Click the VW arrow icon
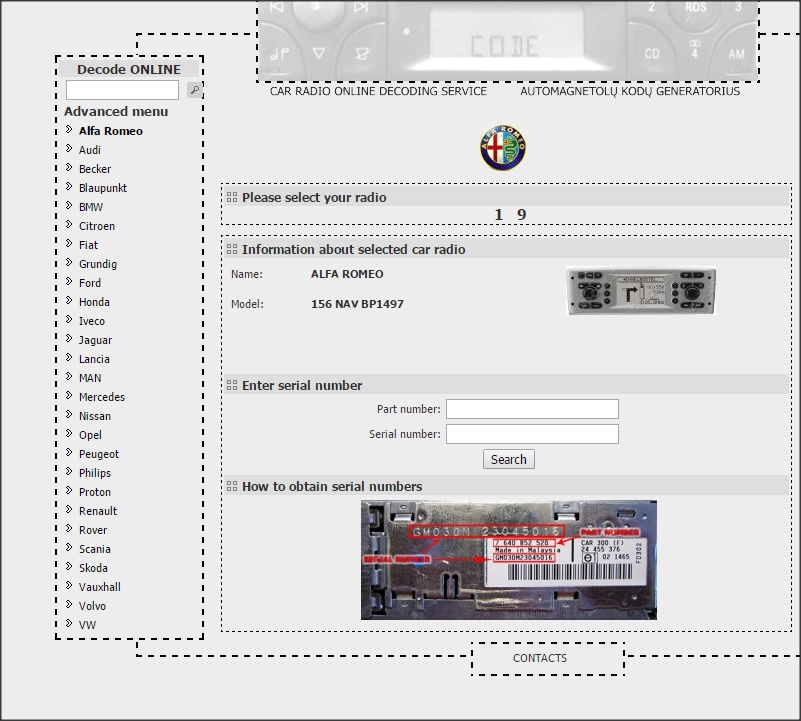The height and width of the screenshot is (721, 801). pyautogui.click(x=69, y=623)
